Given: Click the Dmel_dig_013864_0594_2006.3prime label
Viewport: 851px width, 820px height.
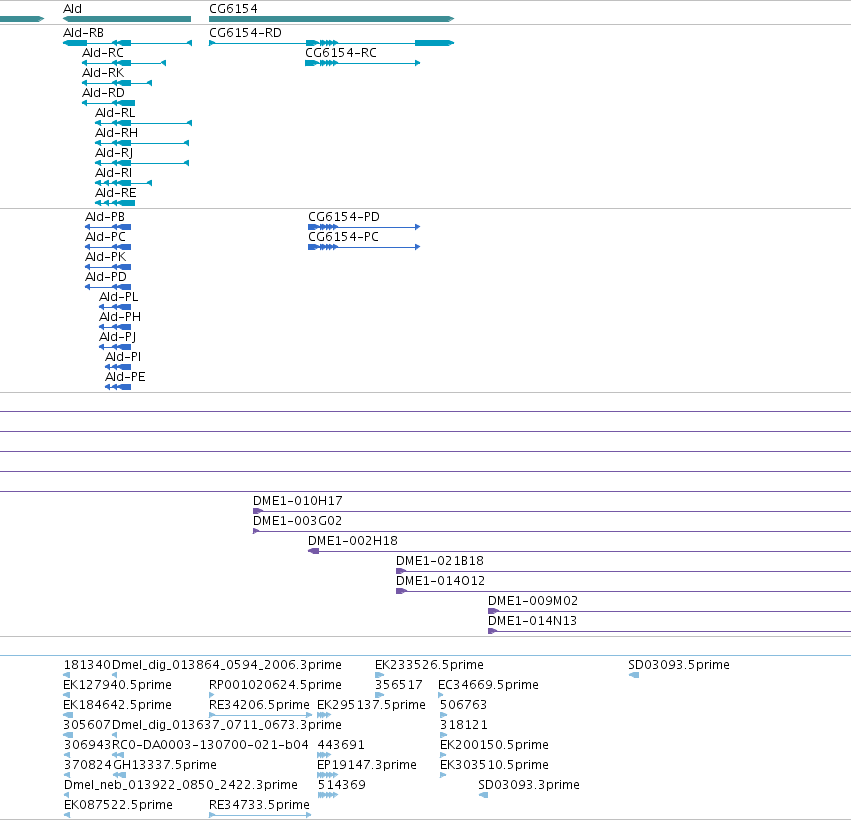Looking at the screenshot, I should [227, 665].
